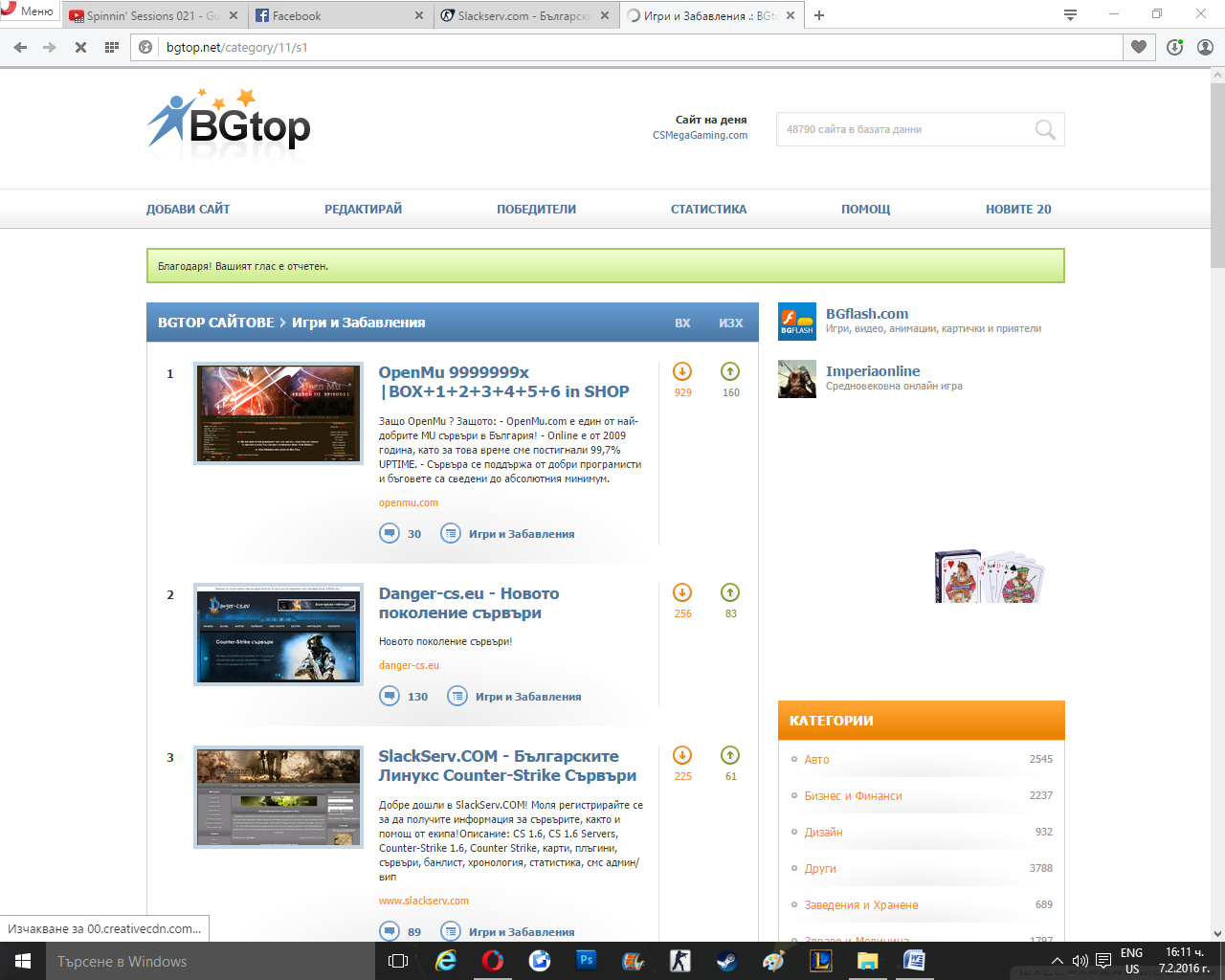Viewport: 1225px width, 980px height.
Task: Visit the www.slackserv.com URL link
Action: [x=424, y=901]
